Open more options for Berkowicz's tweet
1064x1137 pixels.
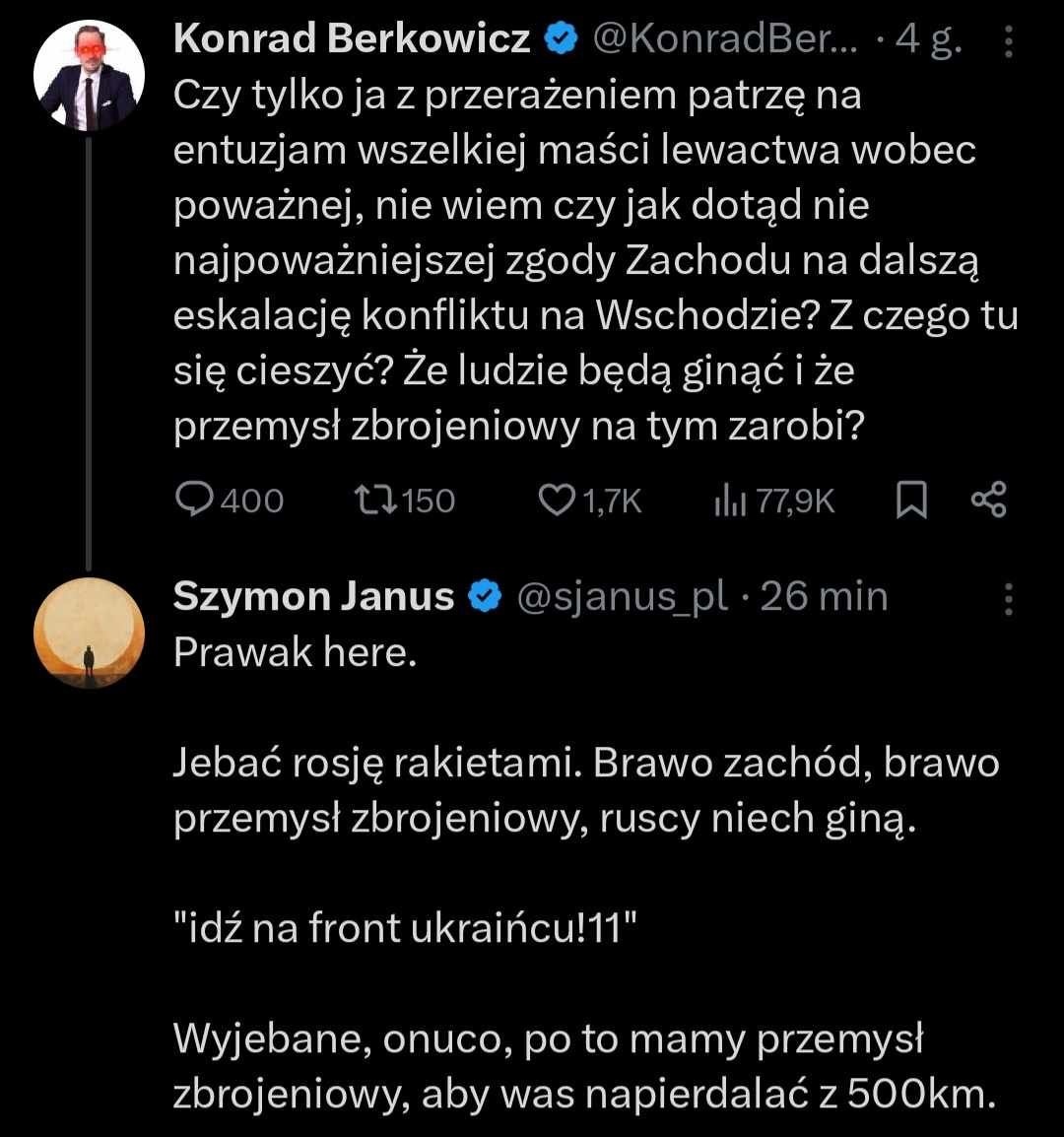(1008, 42)
